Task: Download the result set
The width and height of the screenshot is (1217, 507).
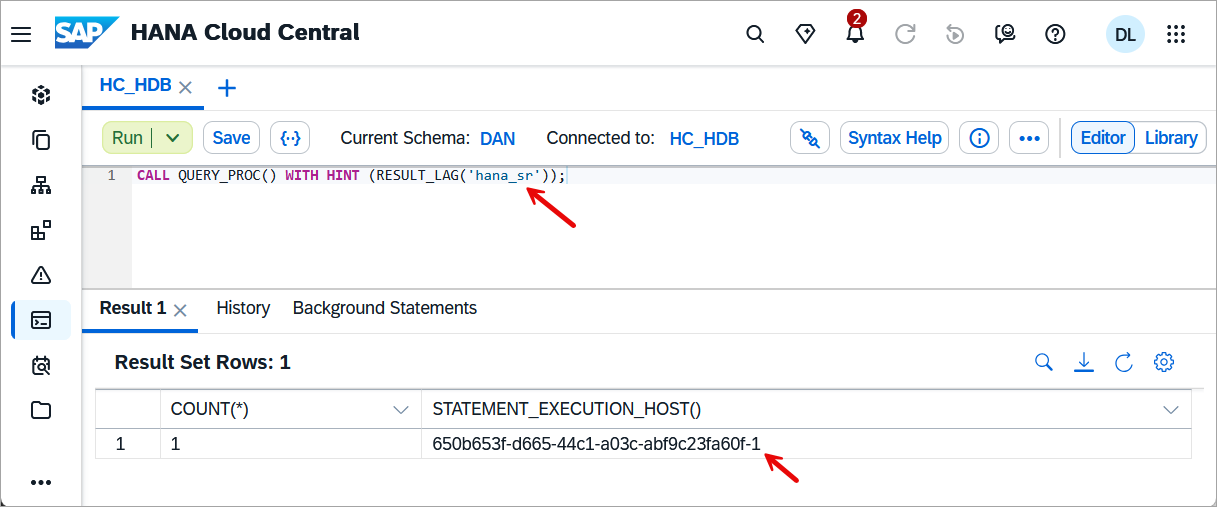Action: (1084, 362)
